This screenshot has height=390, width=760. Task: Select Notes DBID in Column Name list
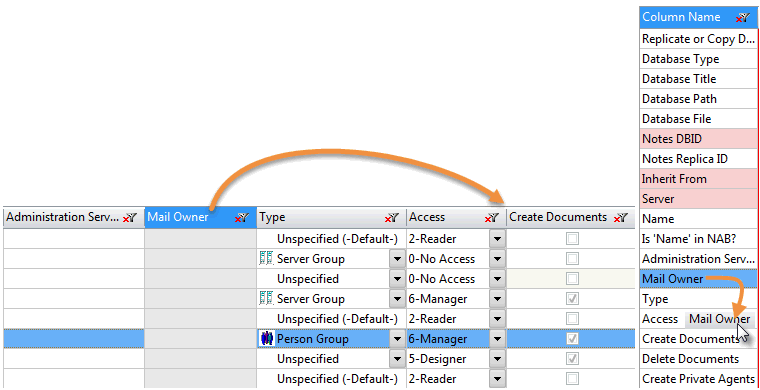click(698, 139)
